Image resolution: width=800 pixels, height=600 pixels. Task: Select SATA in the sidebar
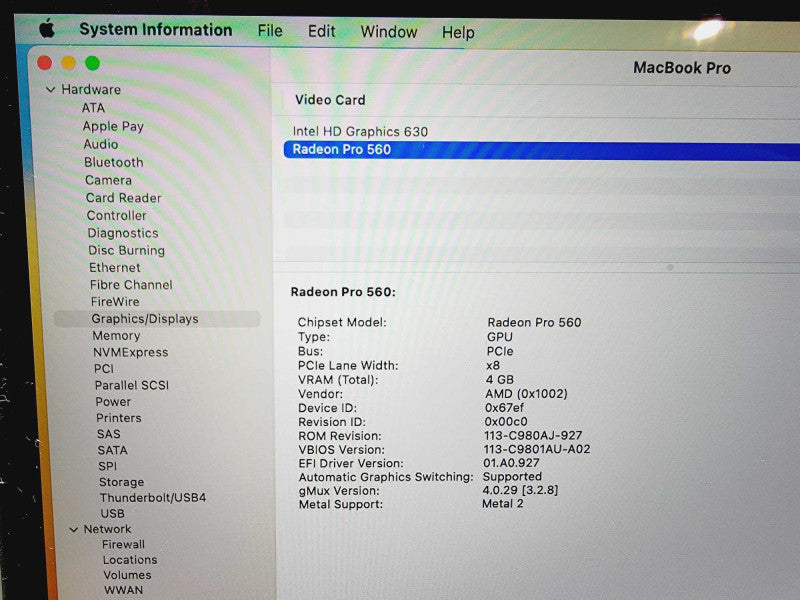coord(113,451)
